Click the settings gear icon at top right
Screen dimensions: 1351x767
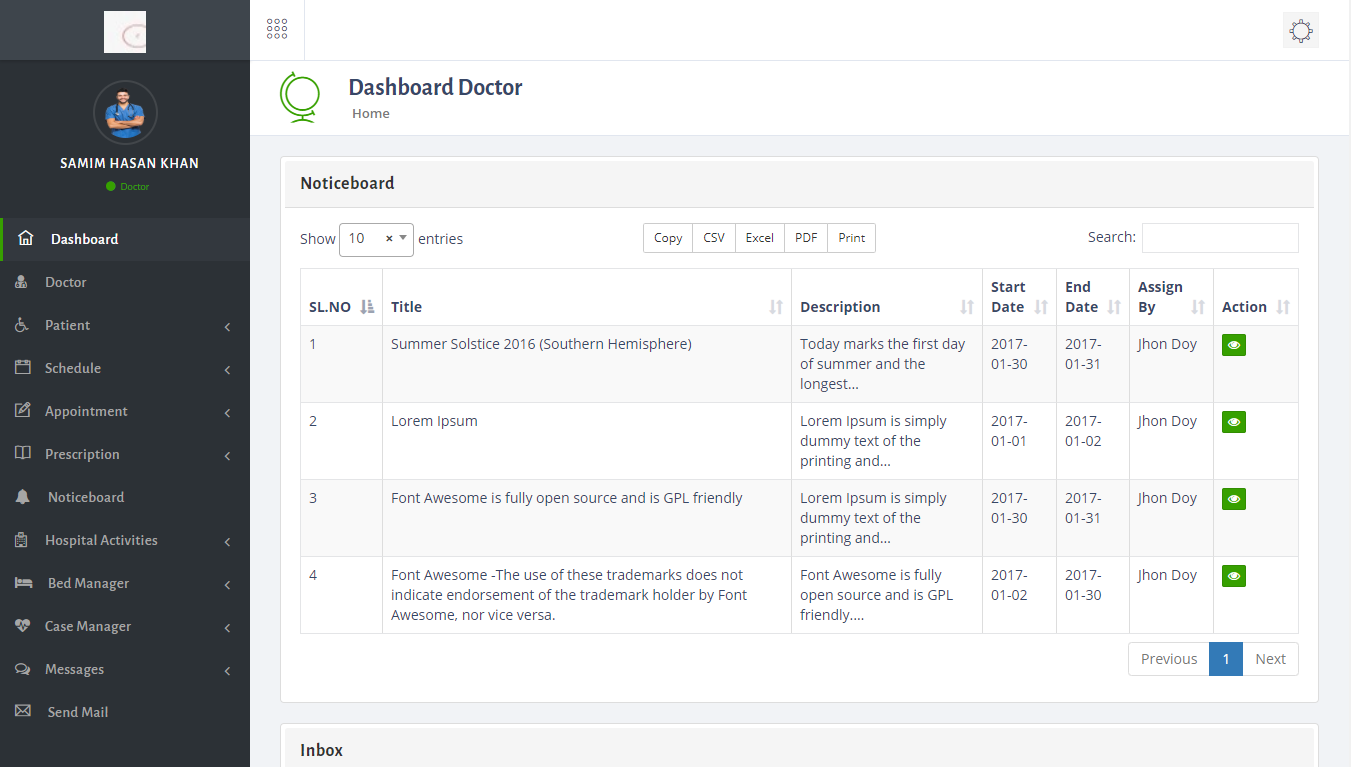pos(1300,30)
